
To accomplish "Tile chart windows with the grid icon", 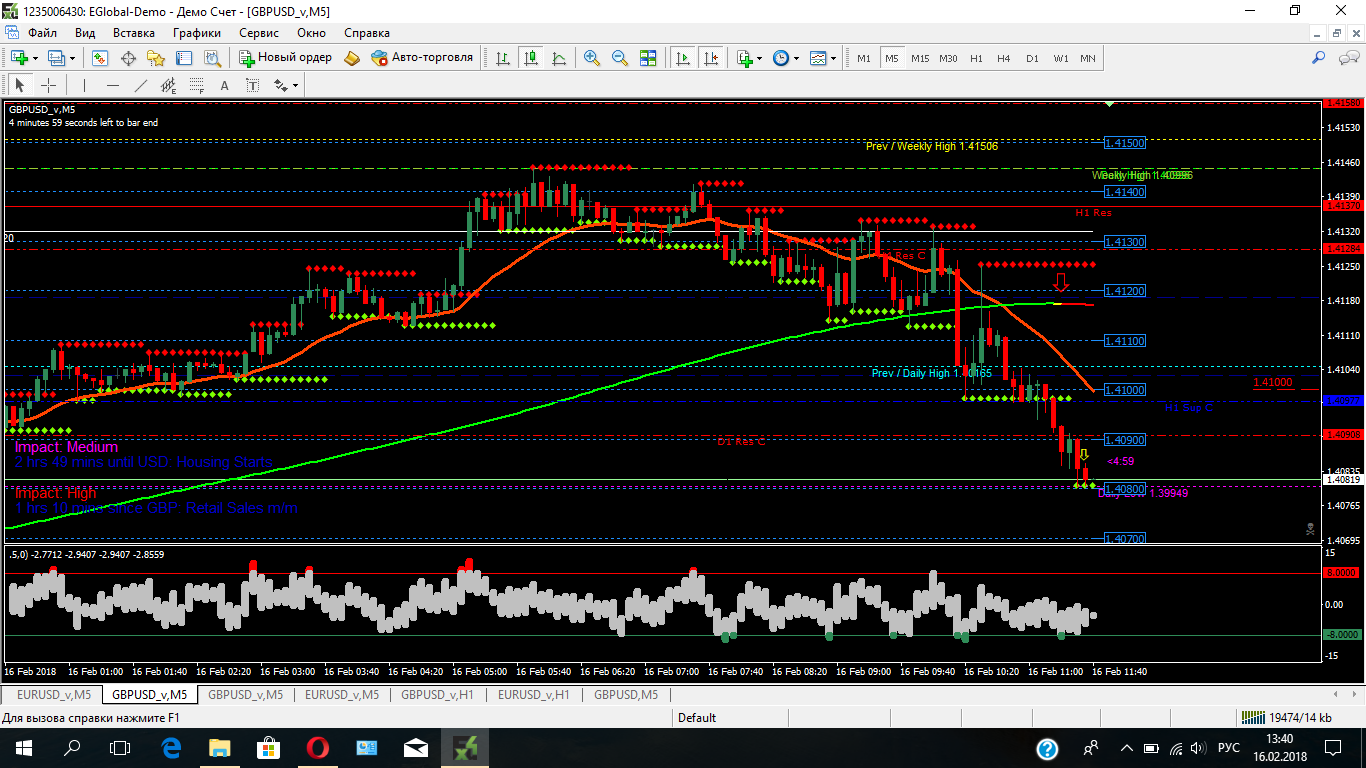I will pos(648,58).
